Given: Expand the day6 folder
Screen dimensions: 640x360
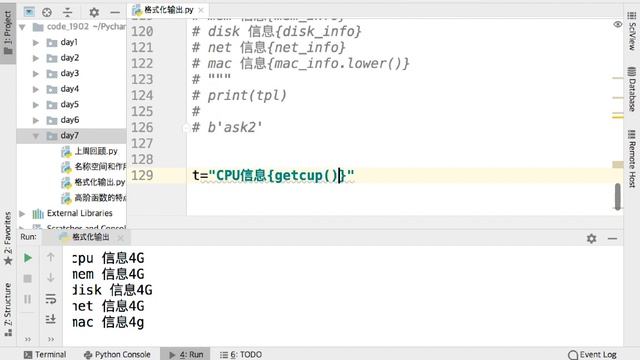Looking at the screenshot, I should 36,120.
